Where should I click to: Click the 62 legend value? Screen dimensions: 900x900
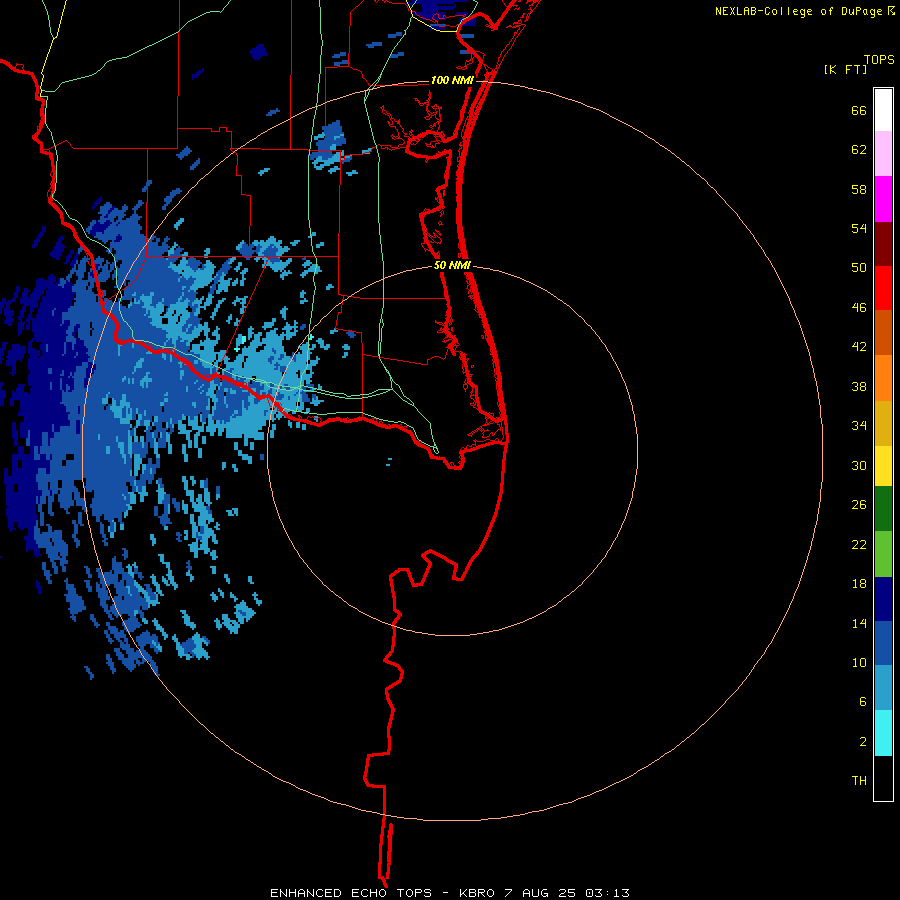(859, 149)
